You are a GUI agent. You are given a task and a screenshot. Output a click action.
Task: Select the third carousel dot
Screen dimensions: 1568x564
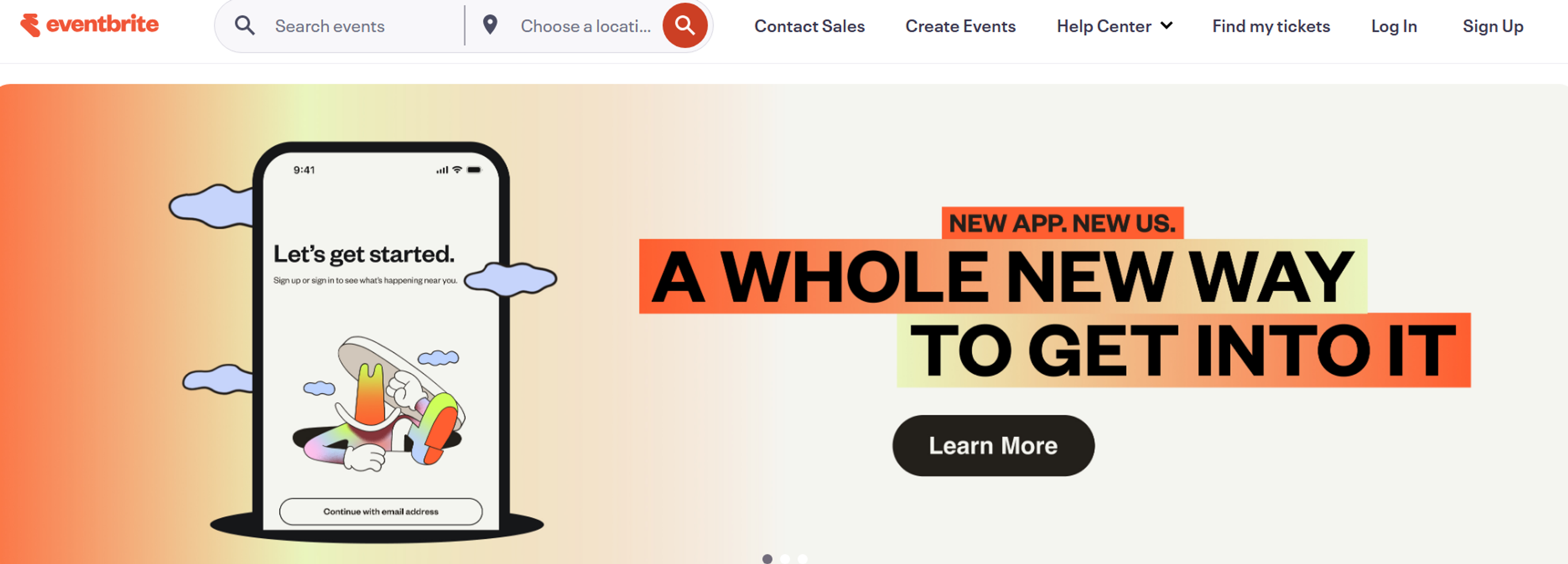pyautogui.click(x=802, y=559)
